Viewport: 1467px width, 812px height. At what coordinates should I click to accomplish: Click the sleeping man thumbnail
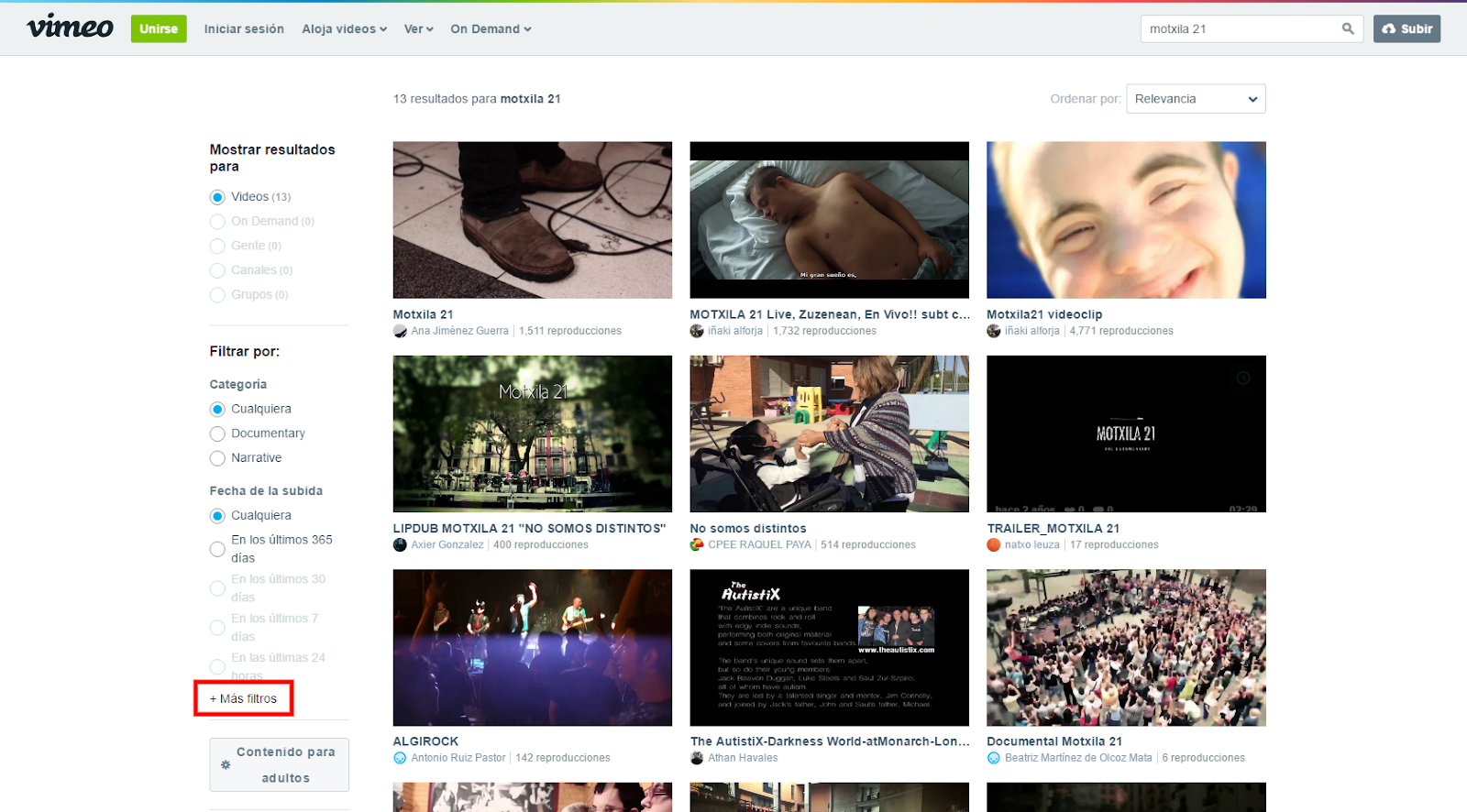(x=830, y=220)
